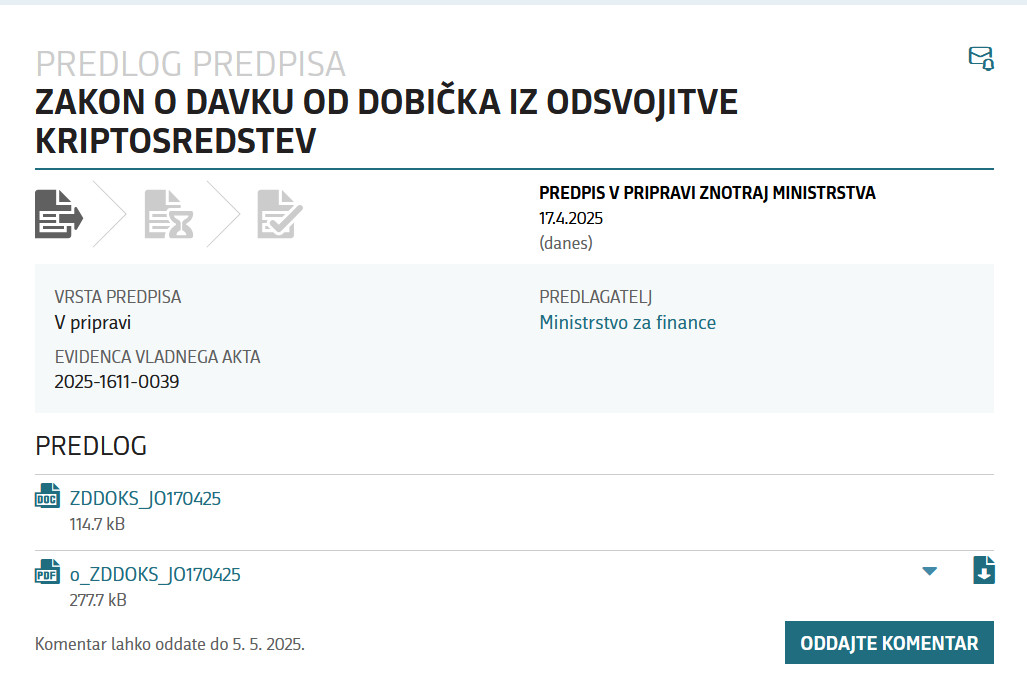
Task: Click the first stage icon, draft in preparation
Action: tap(59, 213)
